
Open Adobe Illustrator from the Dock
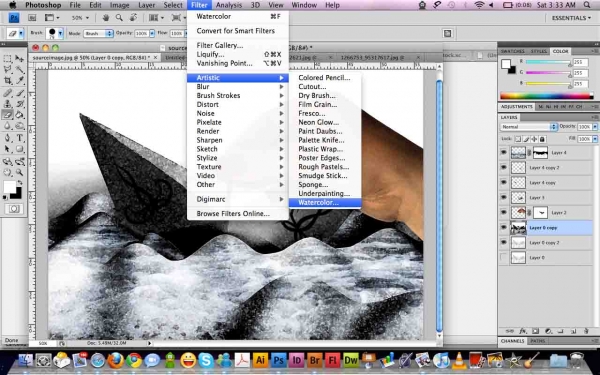click(260, 360)
